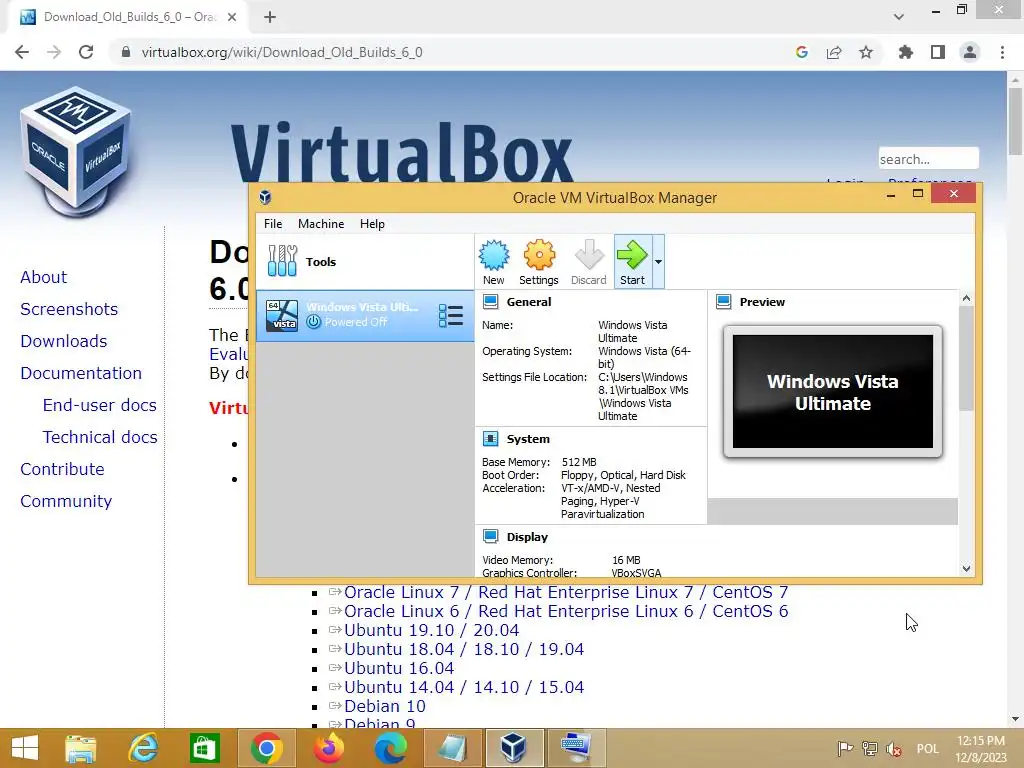This screenshot has height=768, width=1024.
Task: Open the VM list-menu icon beside Windows Vista
Action: pyautogui.click(x=451, y=316)
